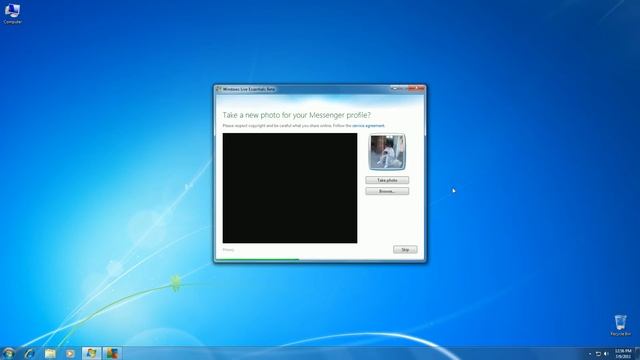Image resolution: width=640 pixels, height=360 pixels.
Task: Show hidden system tray icons
Action: coord(590,354)
